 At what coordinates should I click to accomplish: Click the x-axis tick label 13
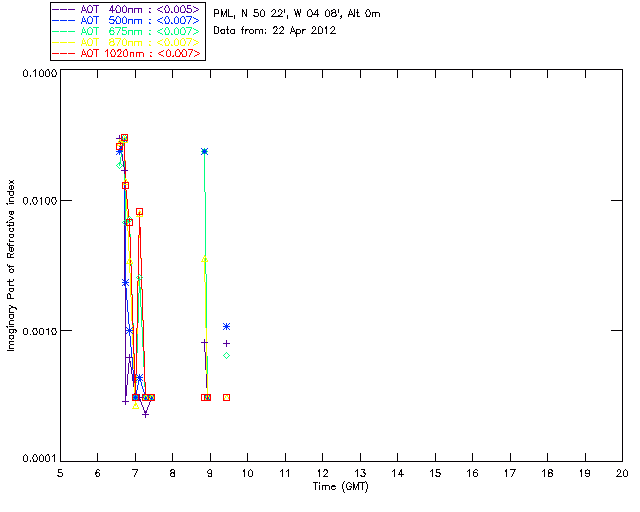point(360,473)
